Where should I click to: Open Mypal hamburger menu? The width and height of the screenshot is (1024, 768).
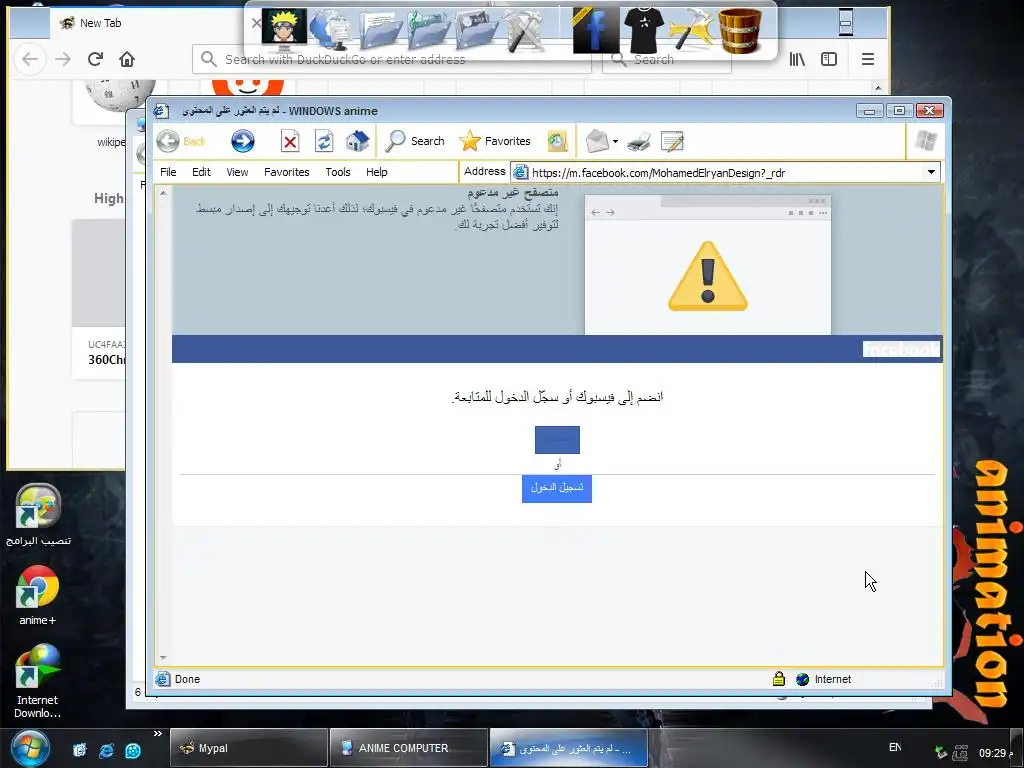tap(867, 59)
